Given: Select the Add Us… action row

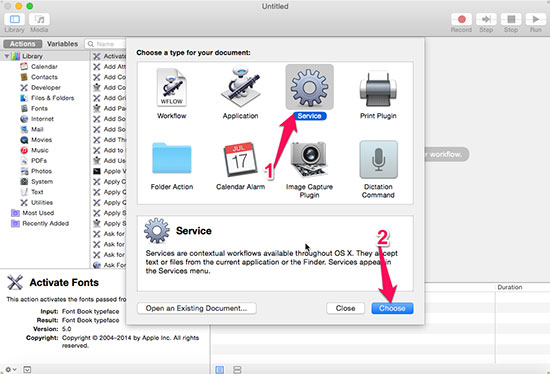Looking at the screenshot, I should pyautogui.click(x=109, y=161).
